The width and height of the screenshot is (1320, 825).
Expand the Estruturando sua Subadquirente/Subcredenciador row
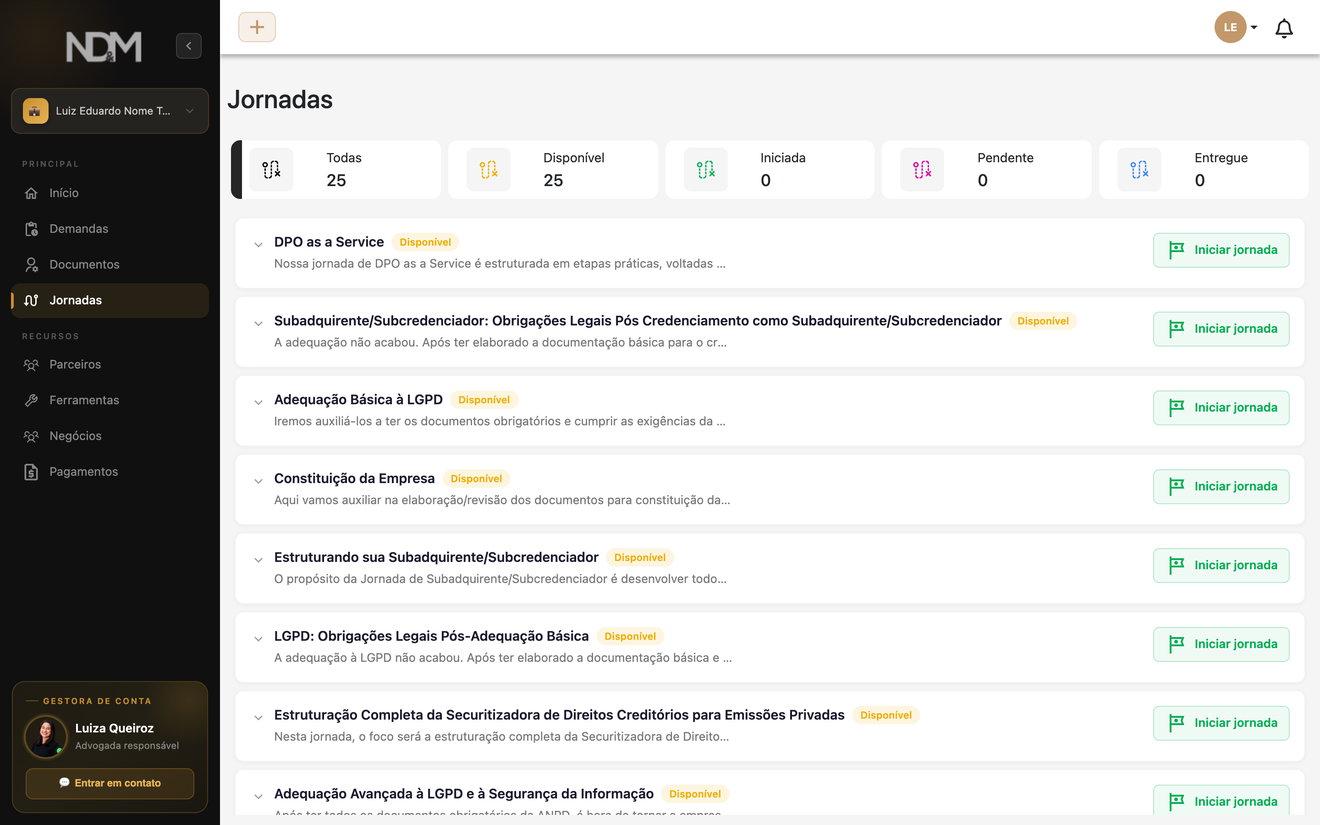point(258,561)
